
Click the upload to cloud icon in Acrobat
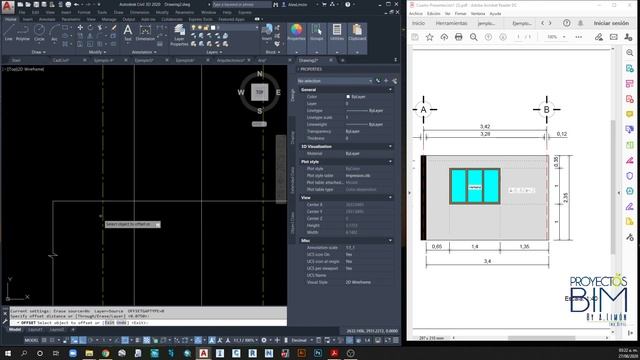pyautogui.click(x=444, y=37)
